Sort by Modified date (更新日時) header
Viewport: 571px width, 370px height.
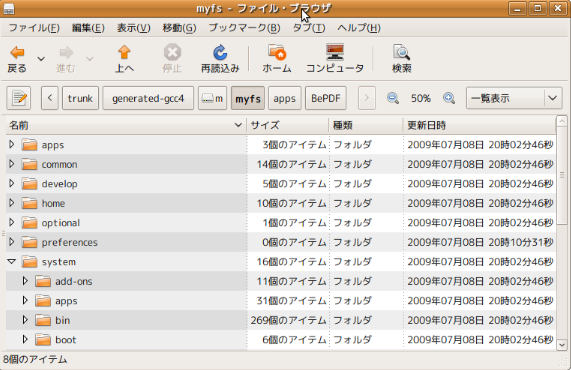tap(479, 125)
